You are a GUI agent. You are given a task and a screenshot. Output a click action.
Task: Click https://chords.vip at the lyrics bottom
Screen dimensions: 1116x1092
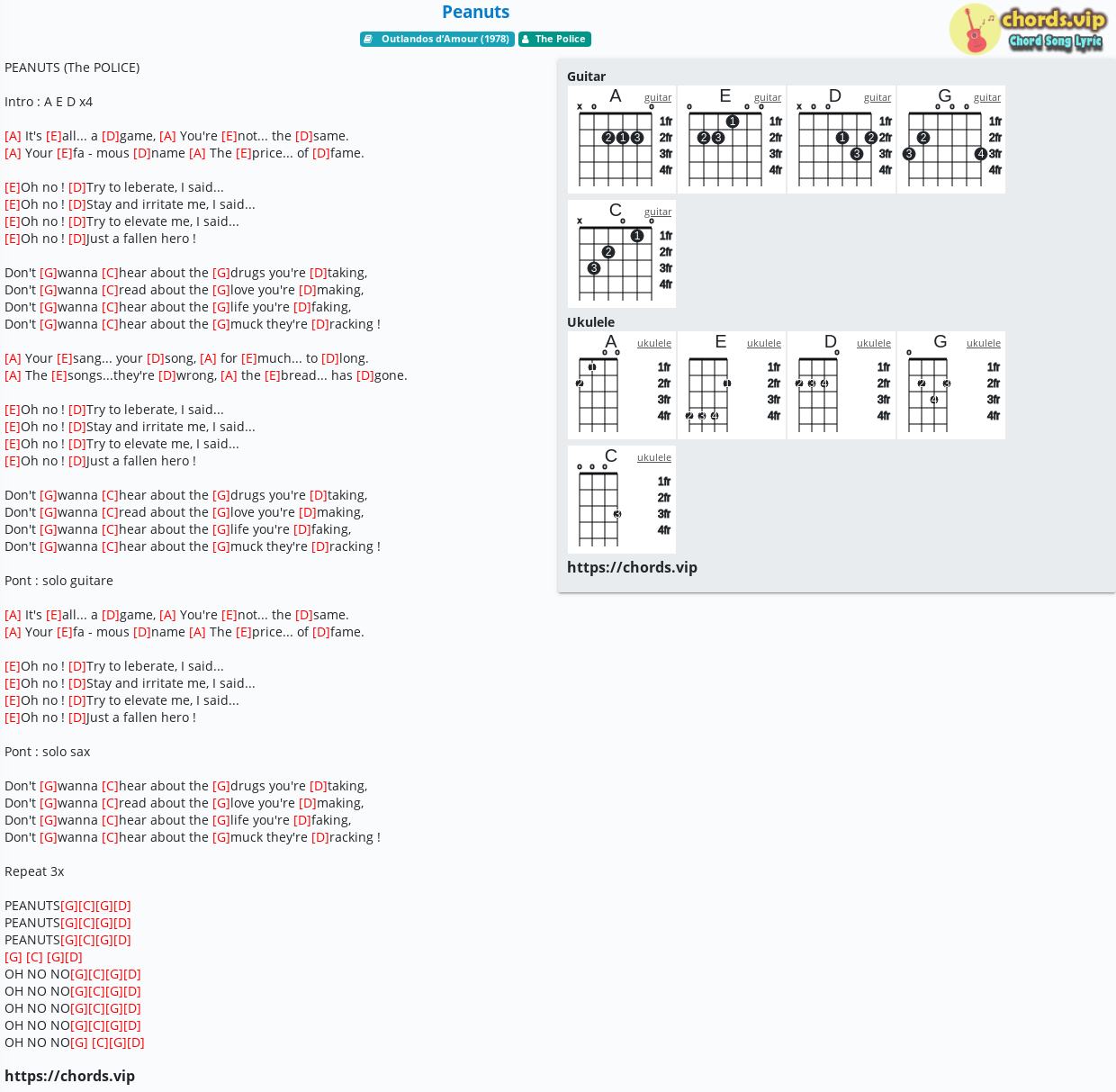(69, 1076)
